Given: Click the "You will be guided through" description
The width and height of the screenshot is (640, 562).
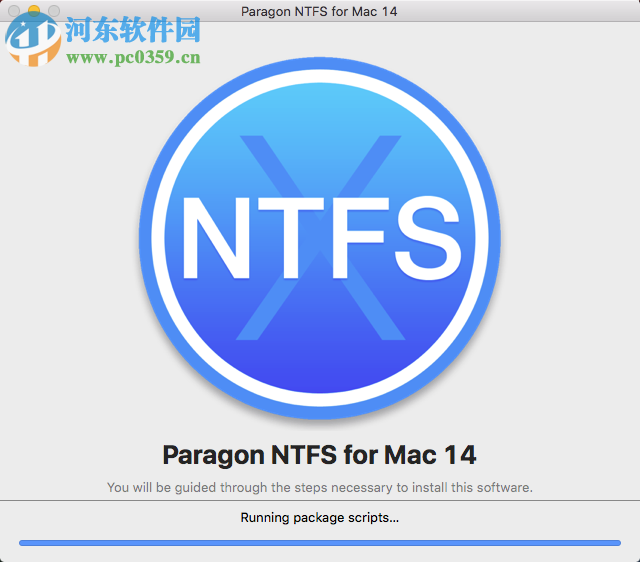Looking at the screenshot, I should pyautogui.click(x=320, y=487).
